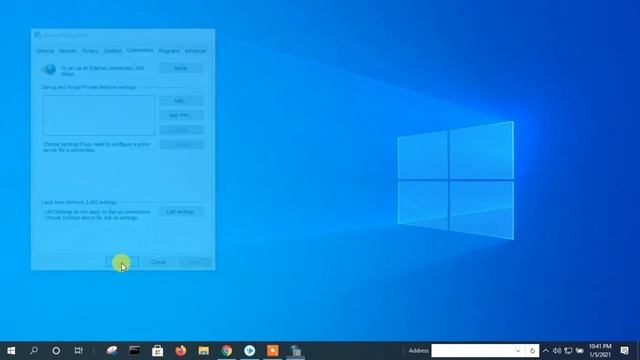Open the volume control in tray
The height and width of the screenshot is (360, 640).
tap(557, 351)
